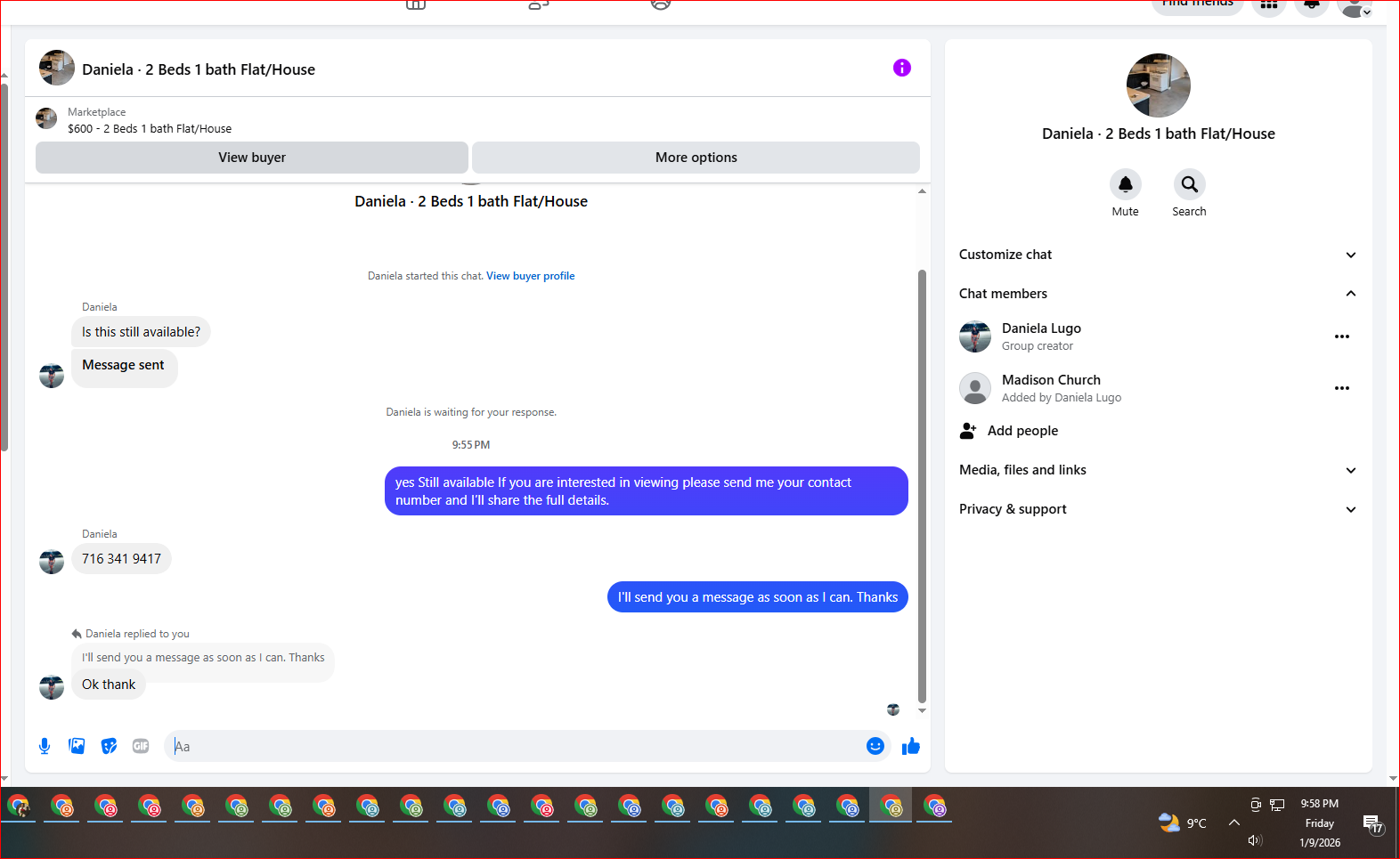The height and width of the screenshot is (859, 1400).
Task: Click the listing thumbnail in chat header
Action: click(57, 68)
